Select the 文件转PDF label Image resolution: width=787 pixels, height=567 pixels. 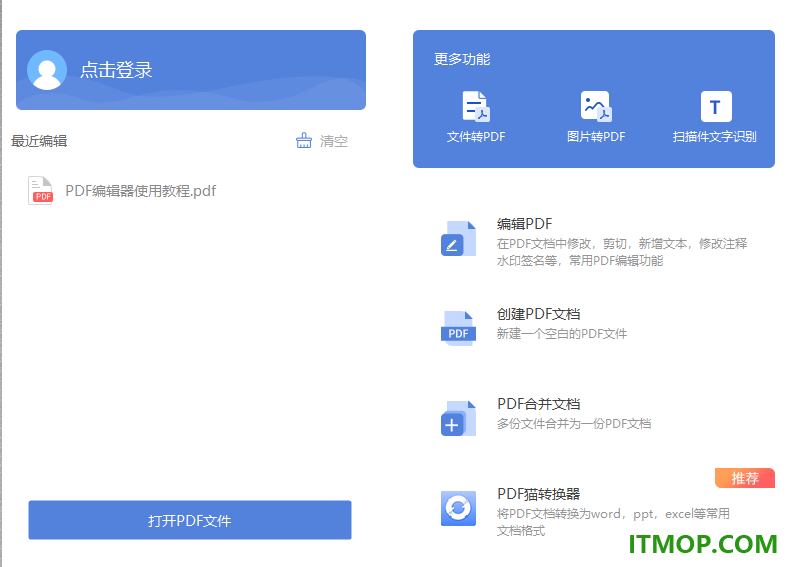(476, 136)
